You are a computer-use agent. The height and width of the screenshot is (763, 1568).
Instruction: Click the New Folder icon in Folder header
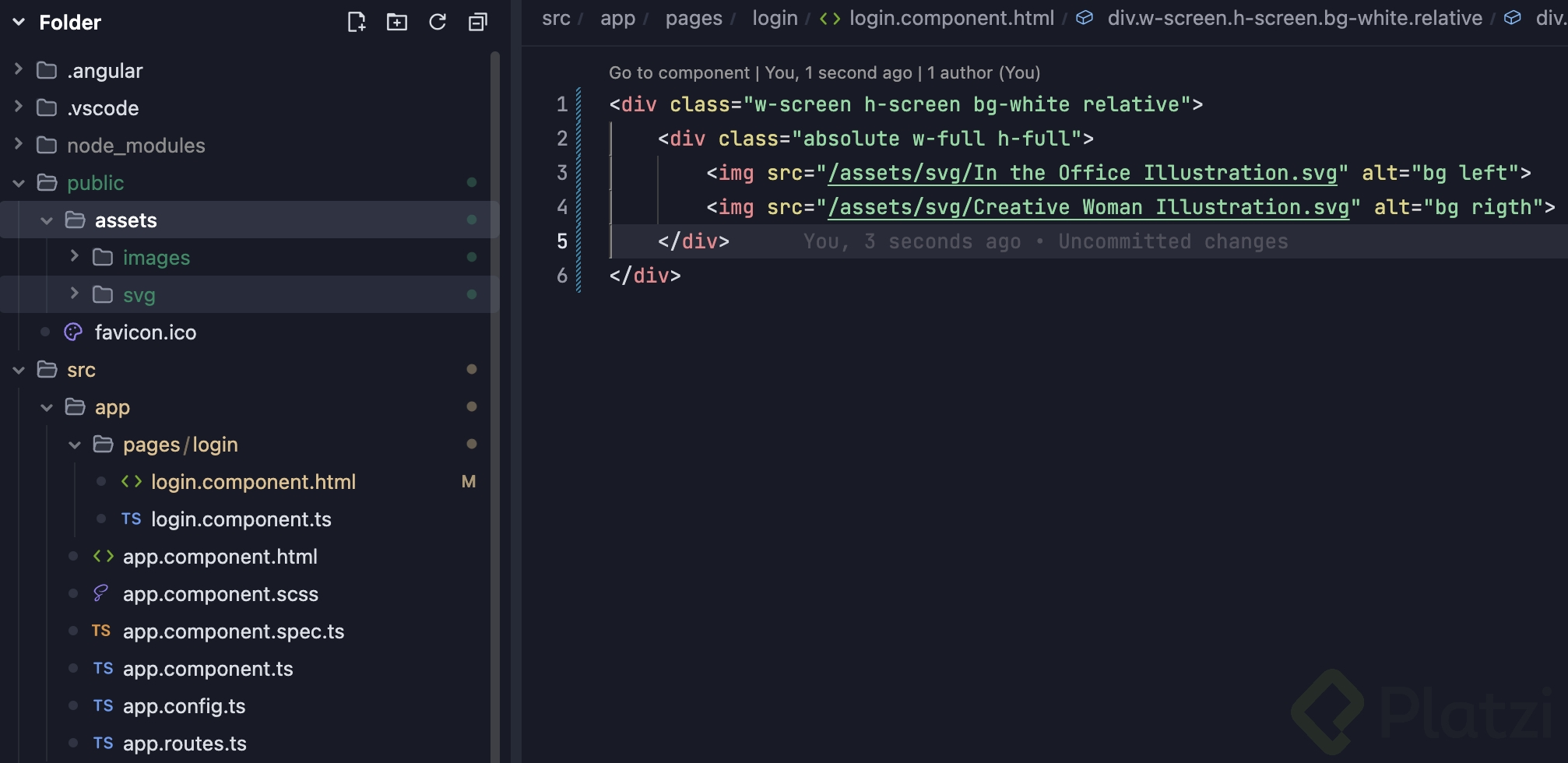pyautogui.click(x=397, y=22)
